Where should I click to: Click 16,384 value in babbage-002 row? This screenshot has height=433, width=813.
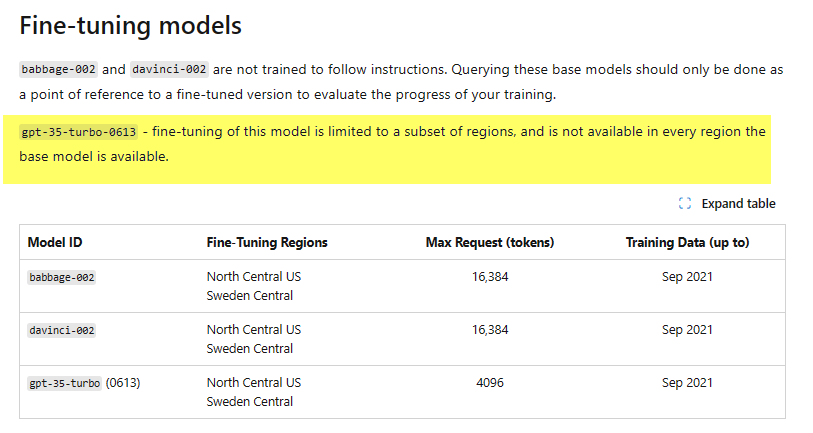(x=490, y=277)
